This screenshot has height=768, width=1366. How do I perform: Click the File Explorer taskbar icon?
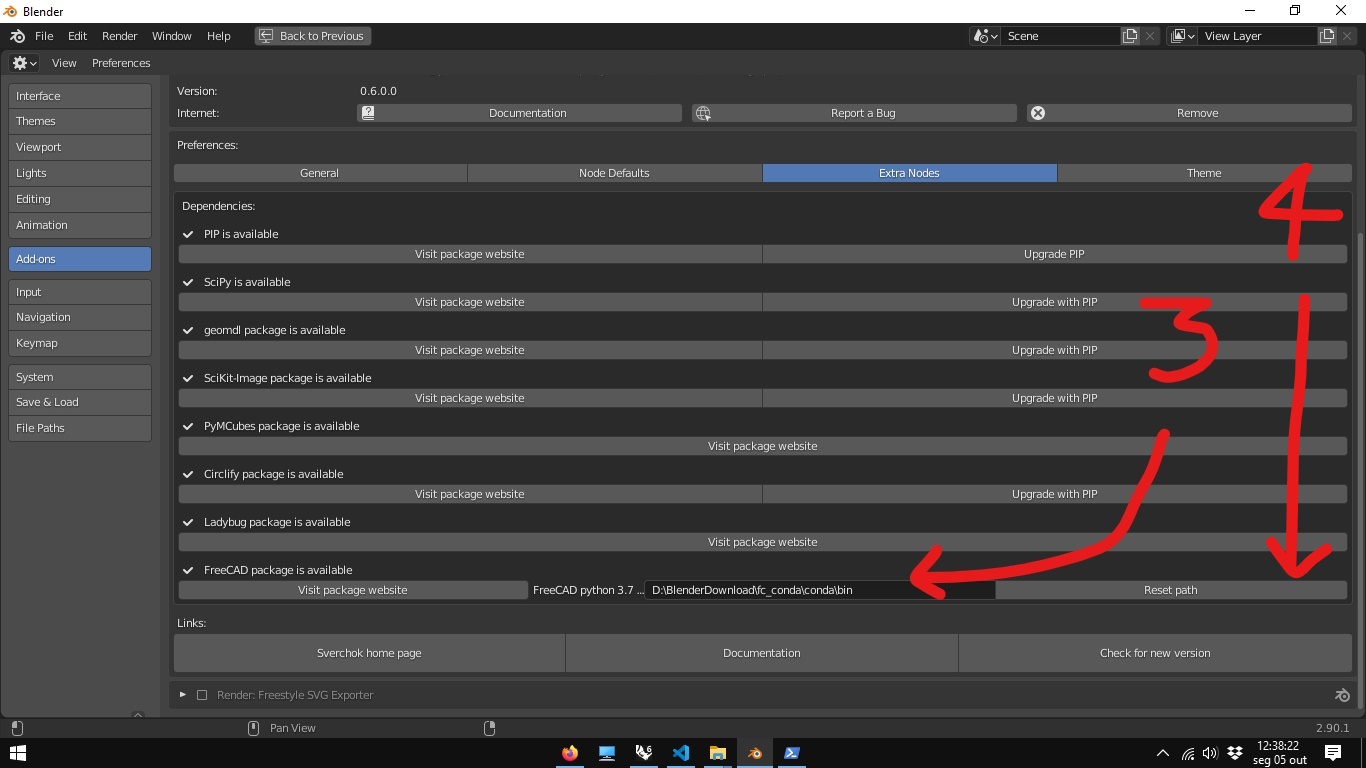718,753
